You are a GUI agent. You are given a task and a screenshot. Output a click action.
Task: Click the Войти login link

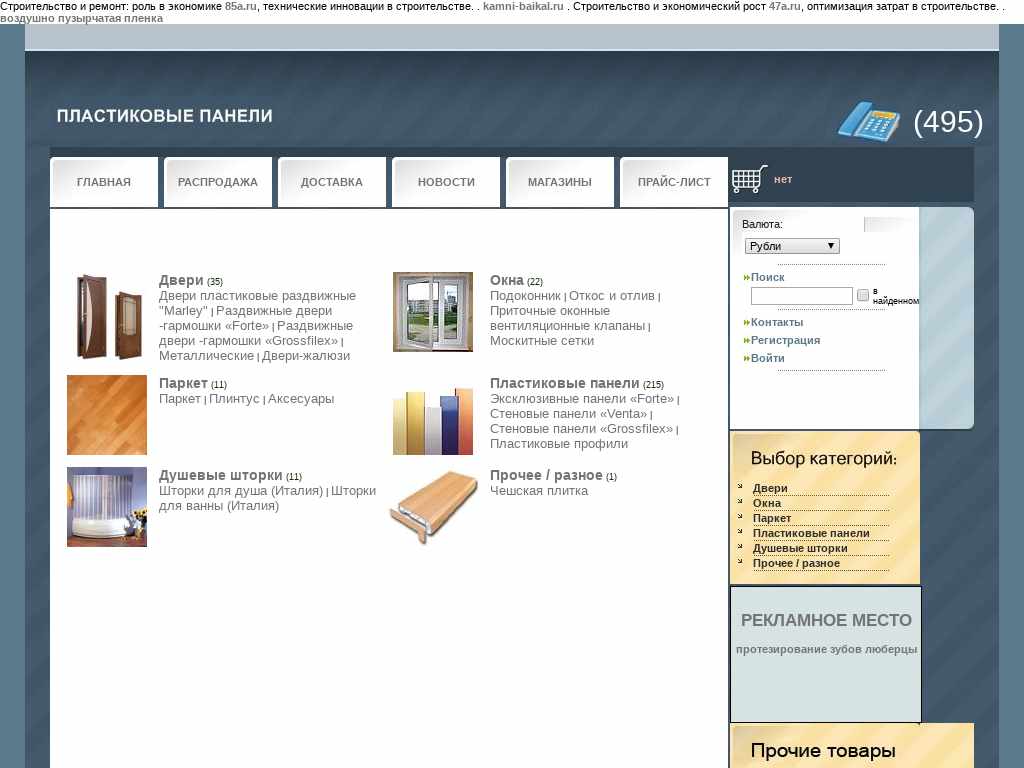767,358
